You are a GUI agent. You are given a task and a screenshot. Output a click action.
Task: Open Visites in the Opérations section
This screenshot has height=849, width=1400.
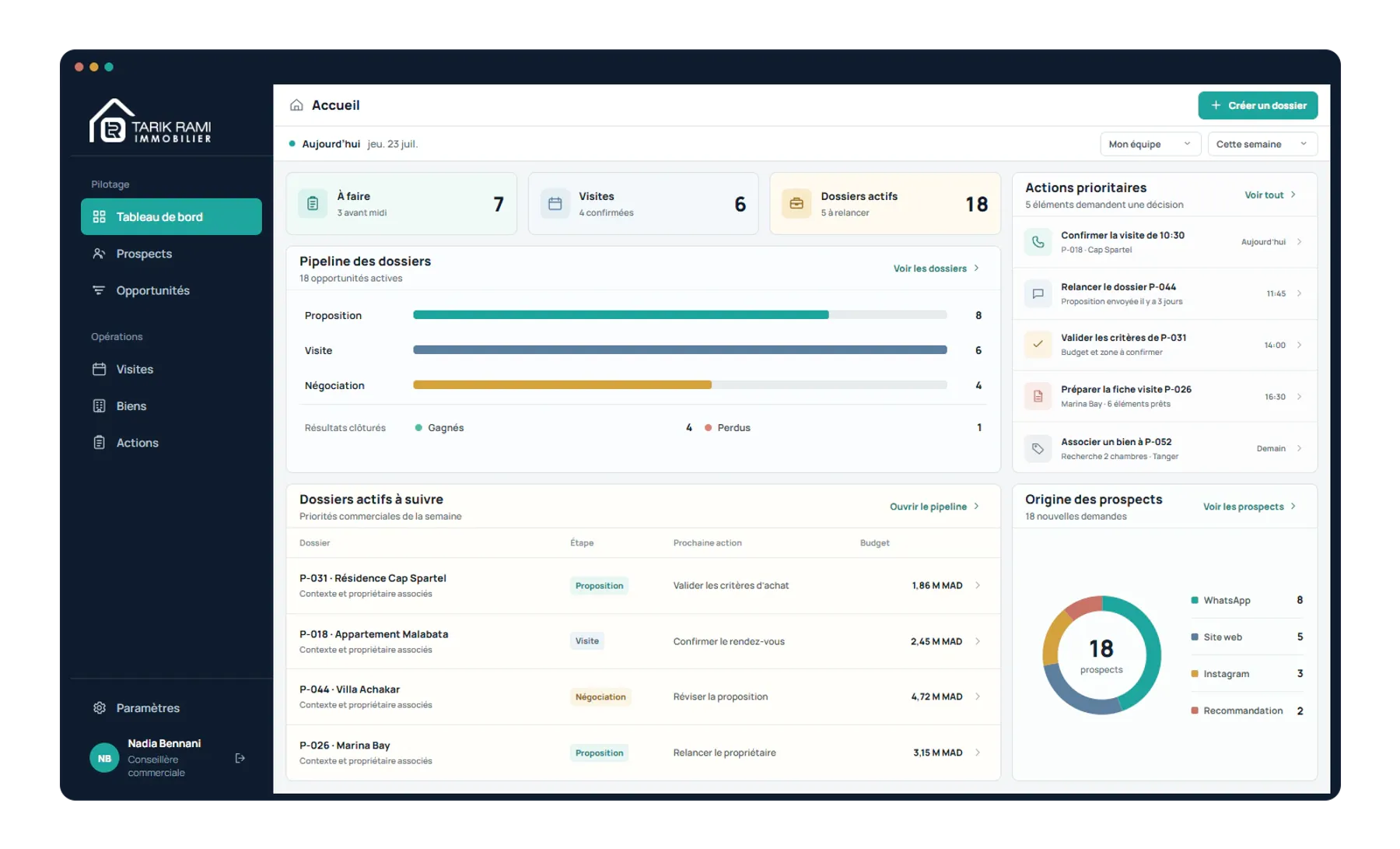pos(171,369)
